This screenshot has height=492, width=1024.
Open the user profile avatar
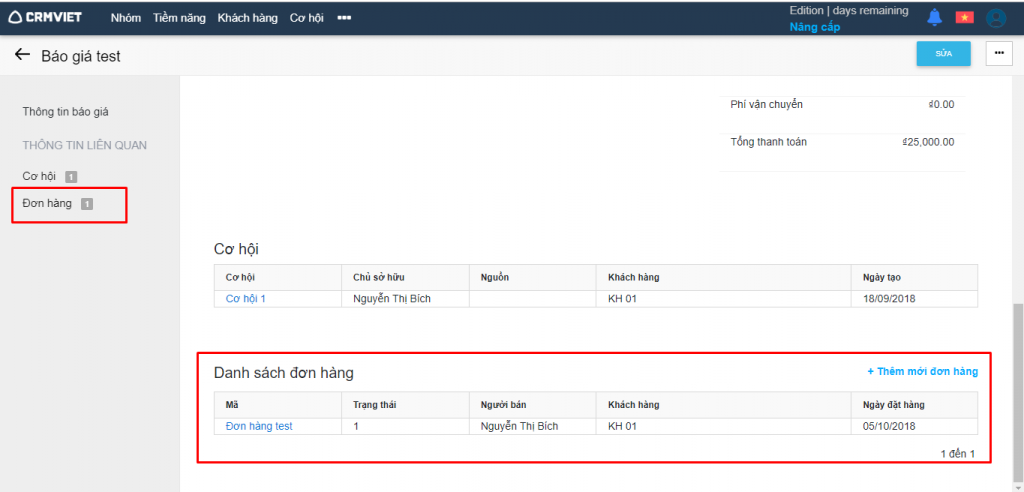coord(995,18)
